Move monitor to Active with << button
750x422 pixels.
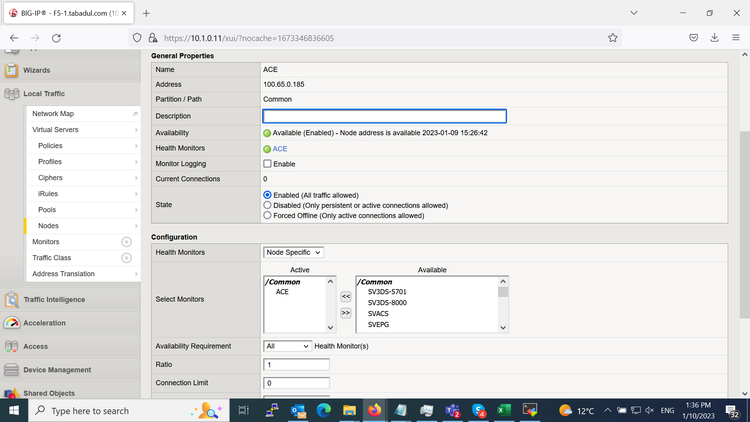point(346,296)
